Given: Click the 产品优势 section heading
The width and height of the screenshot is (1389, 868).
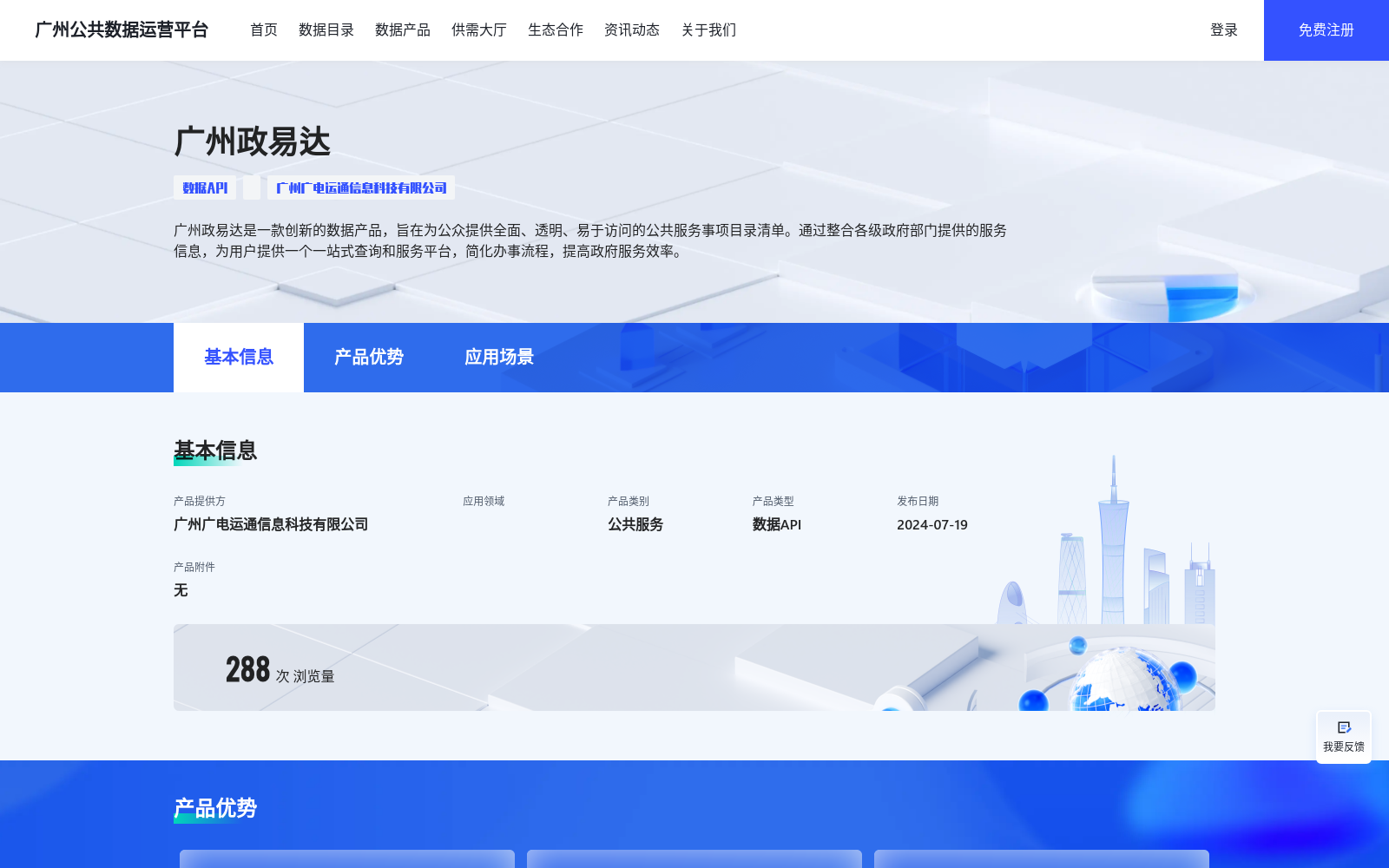Looking at the screenshot, I should (215, 808).
